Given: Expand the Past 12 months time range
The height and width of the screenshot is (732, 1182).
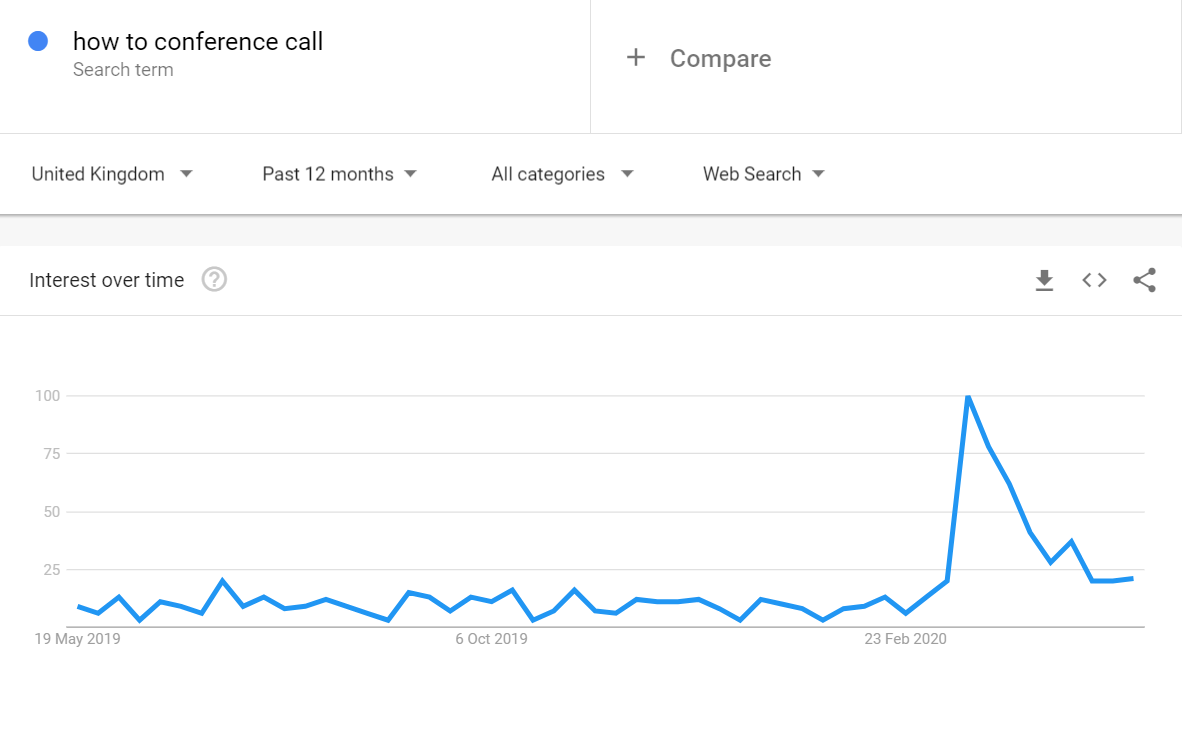Looking at the screenshot, I should coord(339,174).
